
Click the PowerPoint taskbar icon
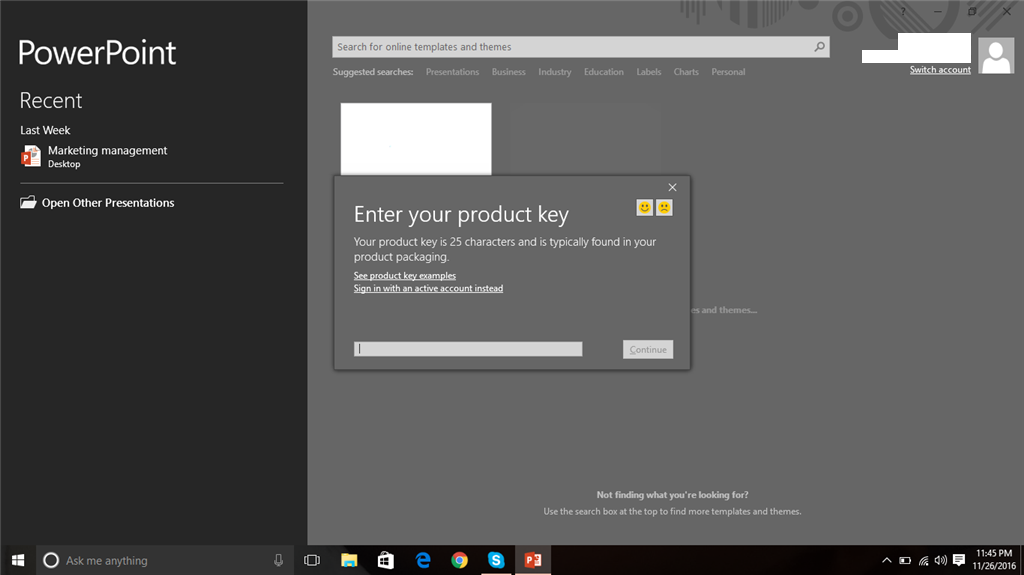(533, 560)
